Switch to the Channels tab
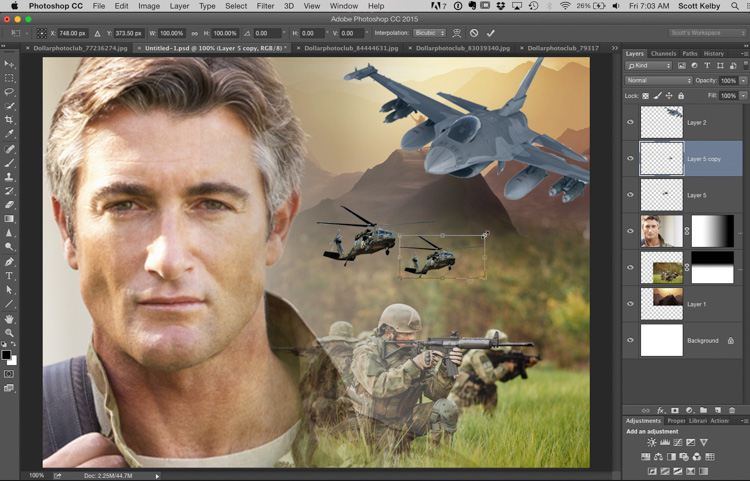This screenshot has width=750, height=481. pyautogui.click(x=663, y=54)
